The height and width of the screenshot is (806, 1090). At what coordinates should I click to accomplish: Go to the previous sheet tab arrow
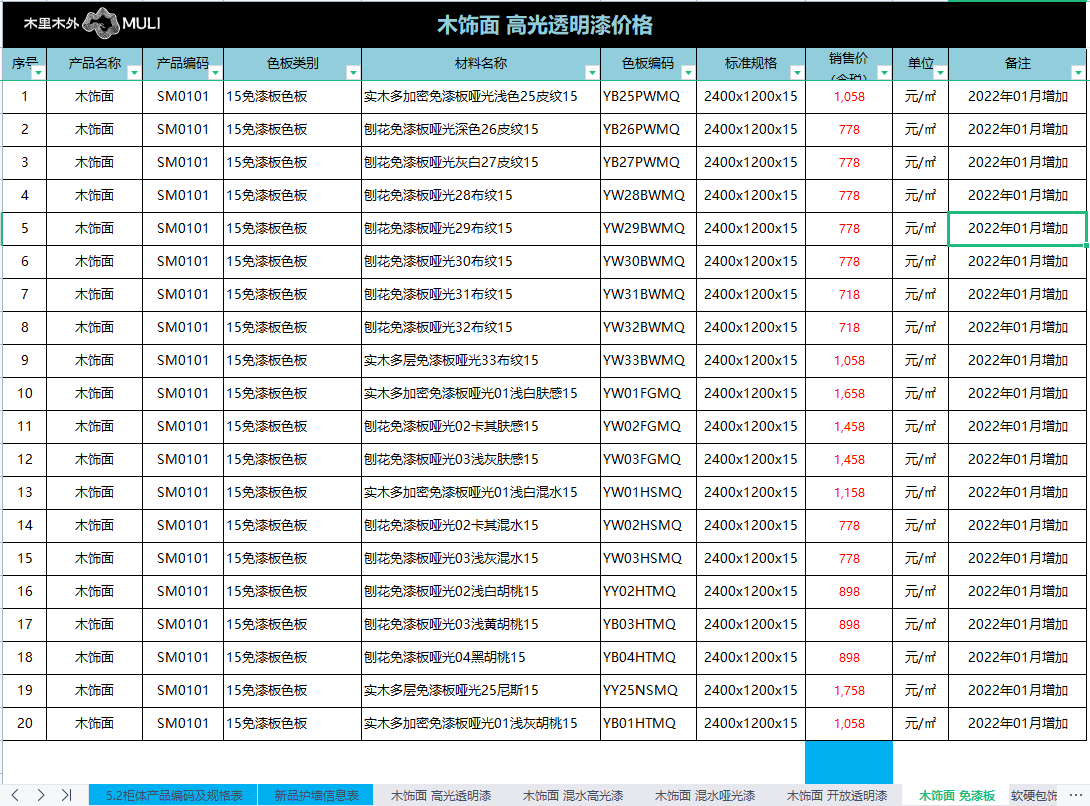(x=15, y=795)
